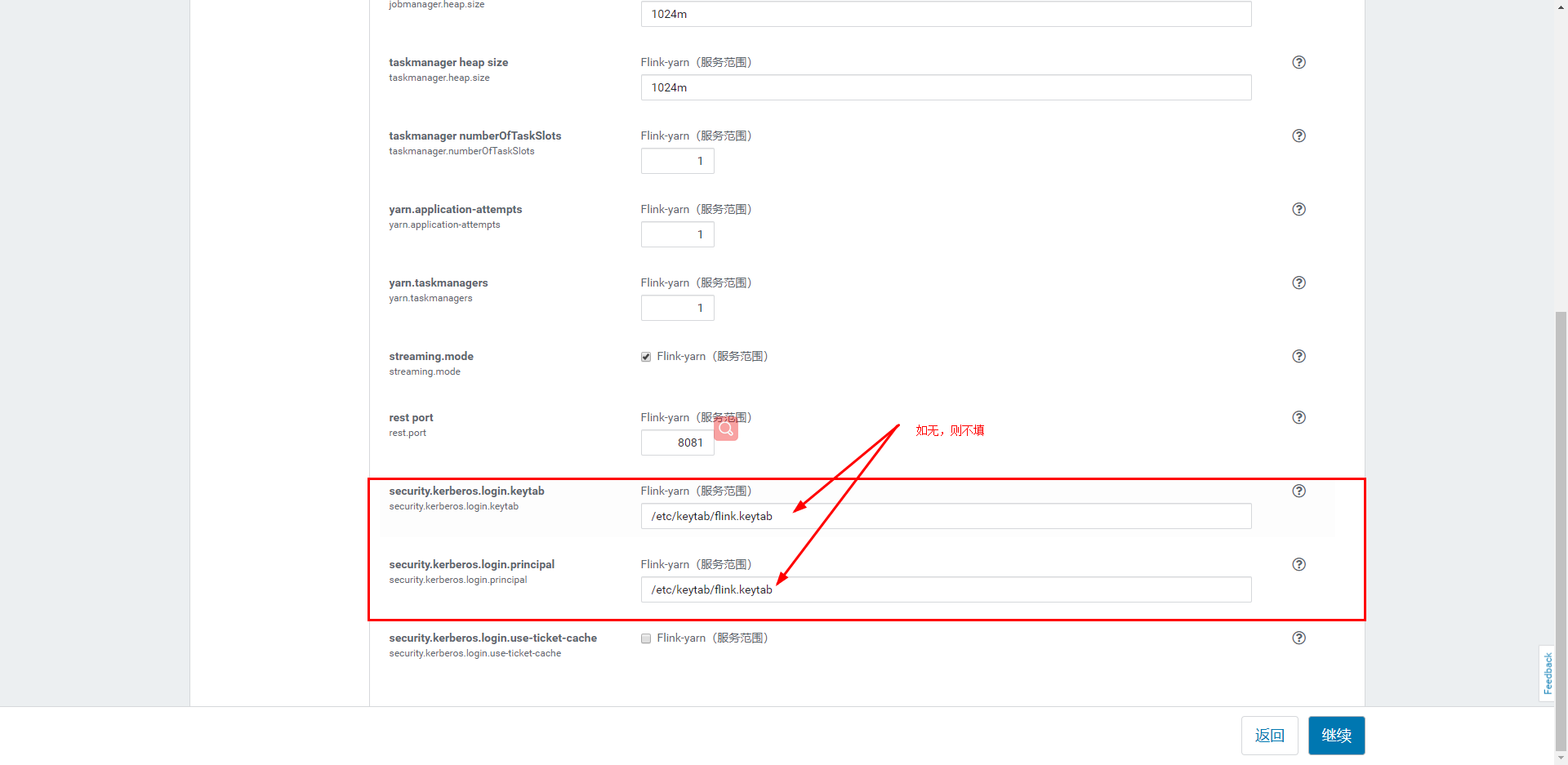Click the 返回 button
Image resolution: width=1568 pixels, height=765 pixels.
point(1270,735)
